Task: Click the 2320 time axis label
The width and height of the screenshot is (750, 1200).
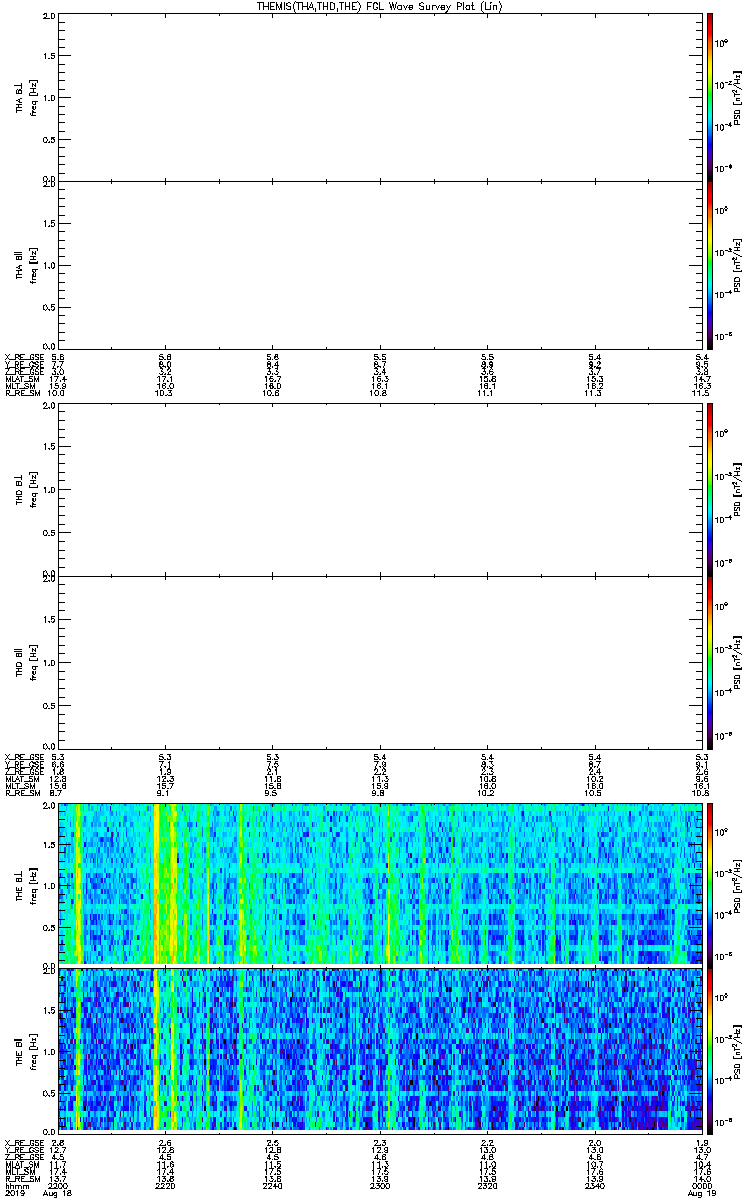Action: [487, 1185]
